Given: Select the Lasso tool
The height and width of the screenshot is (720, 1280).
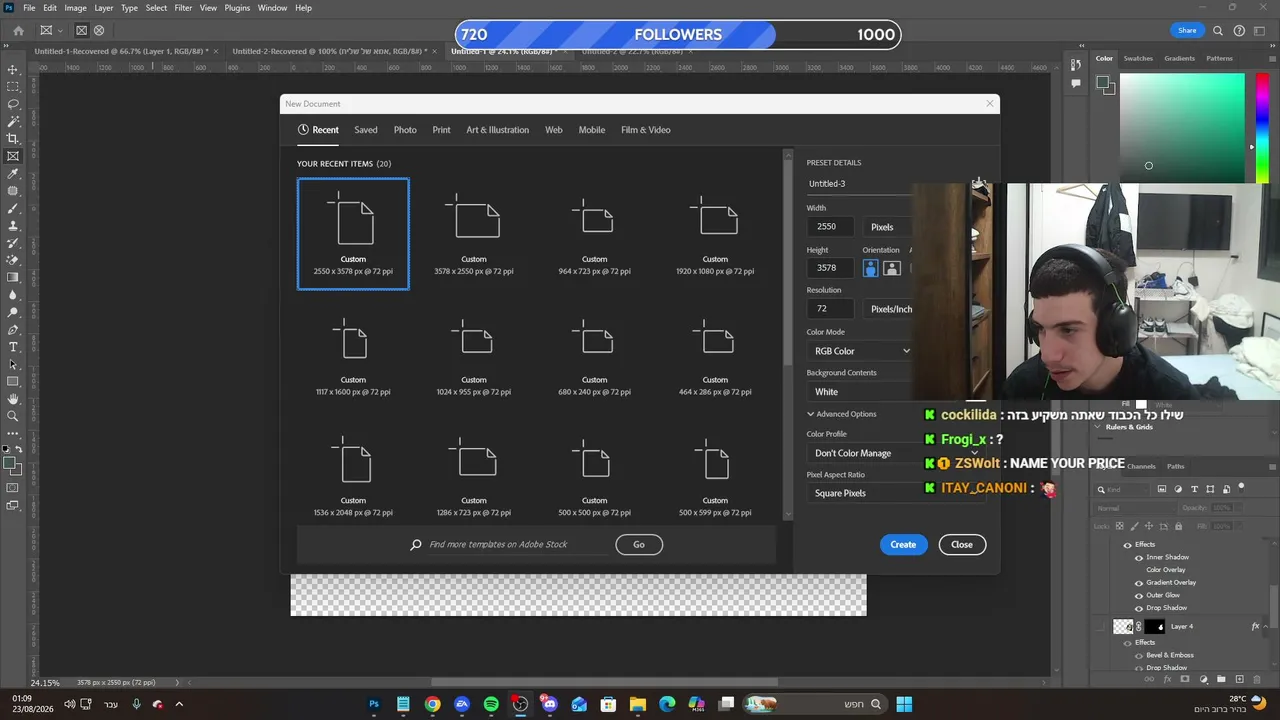Looking at the screenshot, I should tap(13, 104).
